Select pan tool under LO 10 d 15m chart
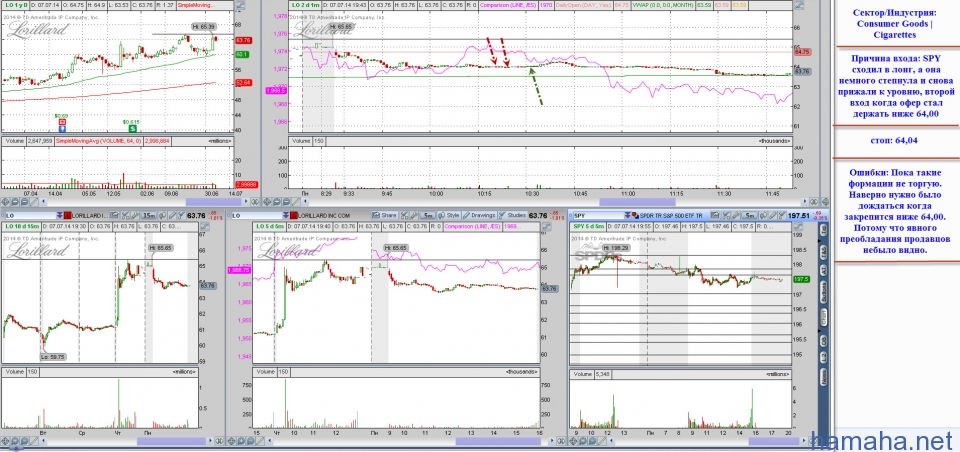 point(6,440)
